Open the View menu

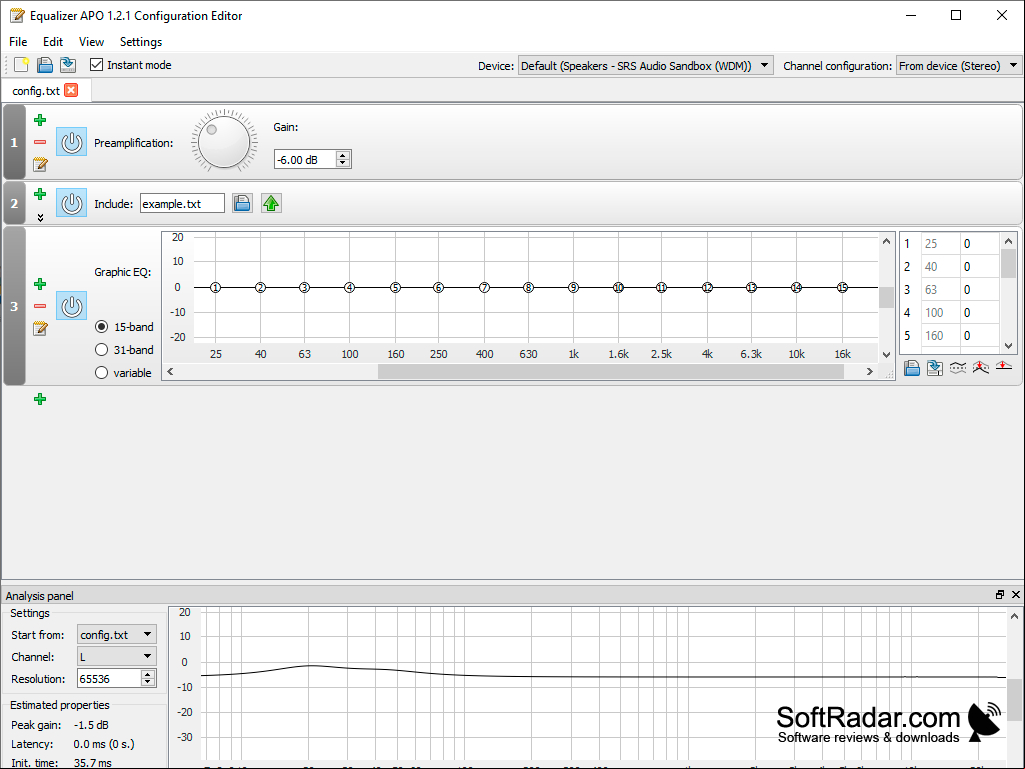[92, 42]
